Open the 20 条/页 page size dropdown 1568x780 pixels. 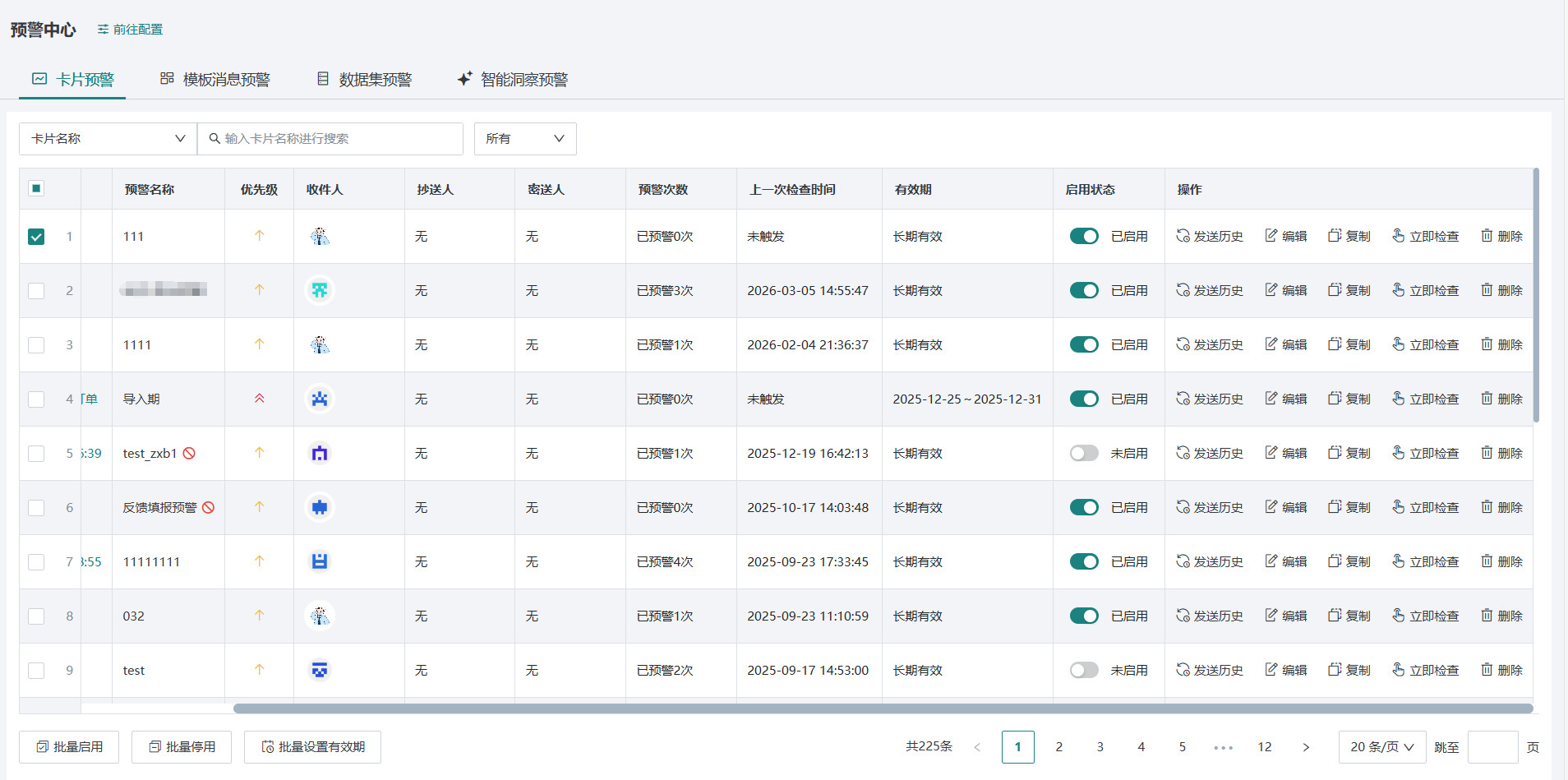click(1381, 747)
